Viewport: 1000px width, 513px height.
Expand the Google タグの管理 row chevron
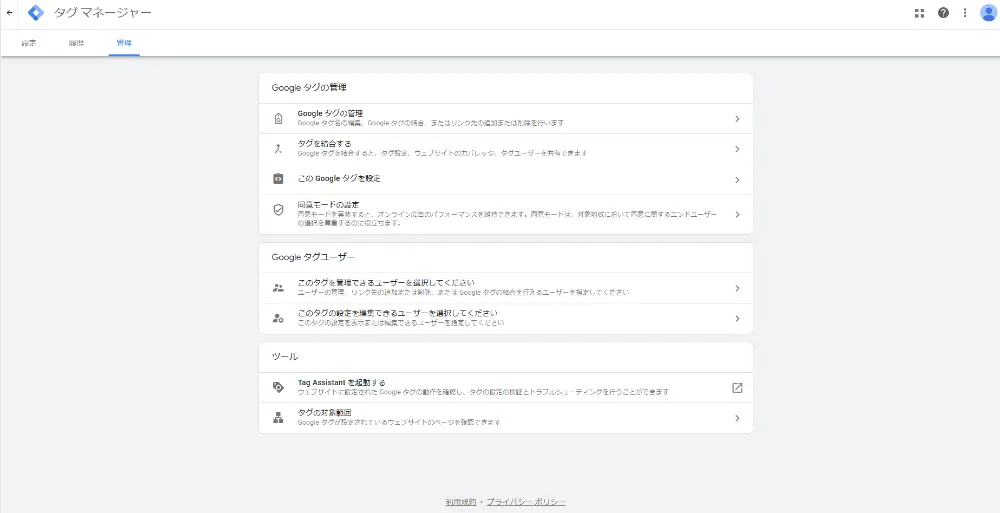(x=737, y=119)
